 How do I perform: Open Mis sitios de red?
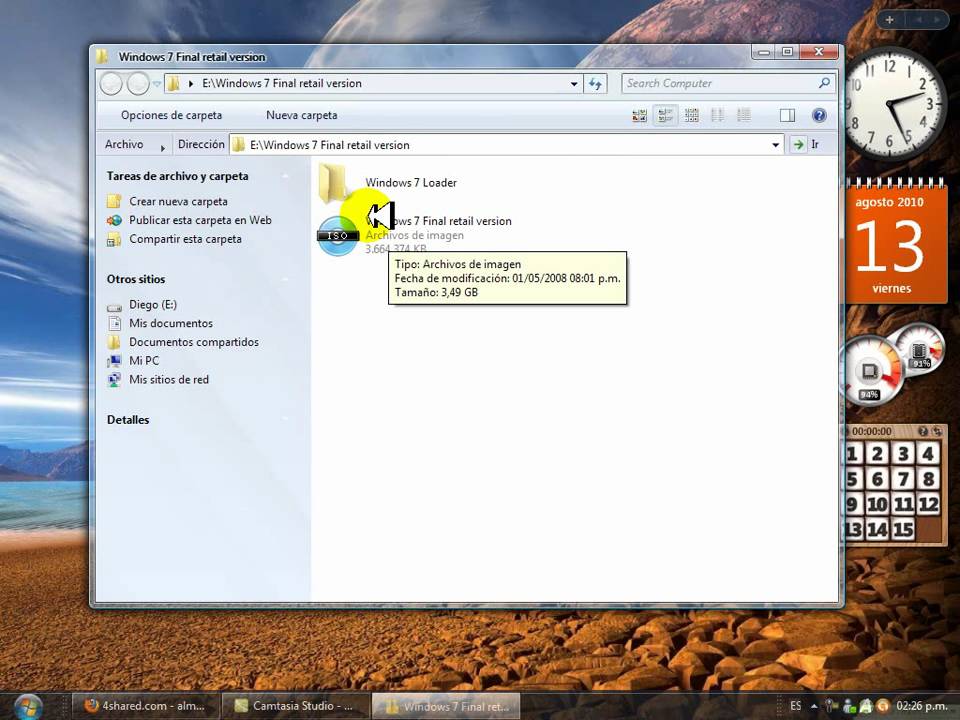[x=168, y=380]
